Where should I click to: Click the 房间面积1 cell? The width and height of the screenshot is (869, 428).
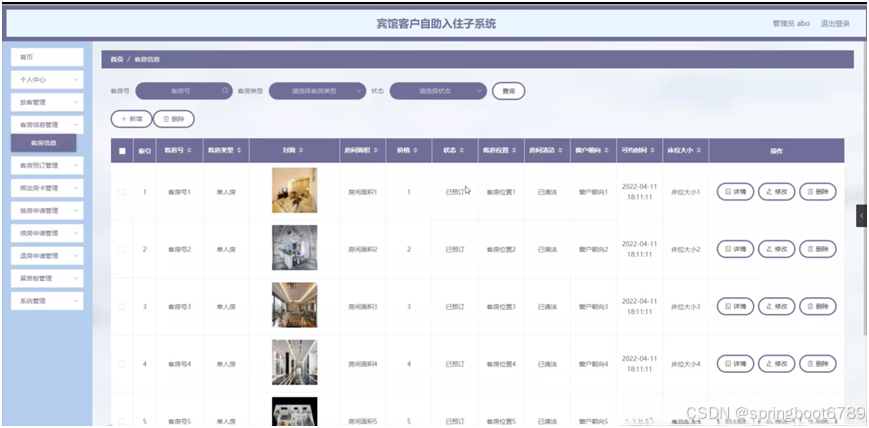362,192
